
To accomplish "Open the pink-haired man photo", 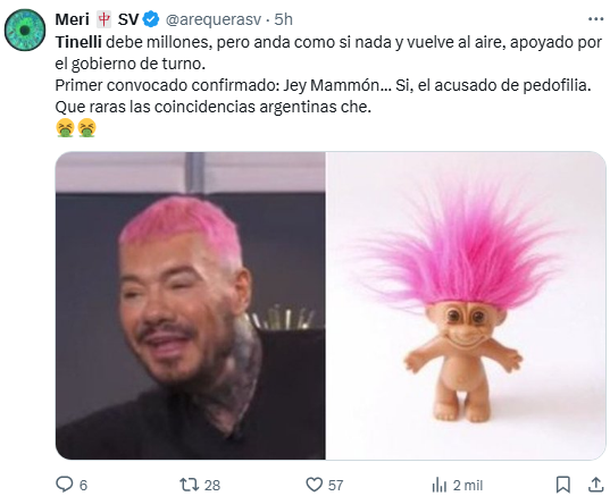I will [x=190, y=306].
